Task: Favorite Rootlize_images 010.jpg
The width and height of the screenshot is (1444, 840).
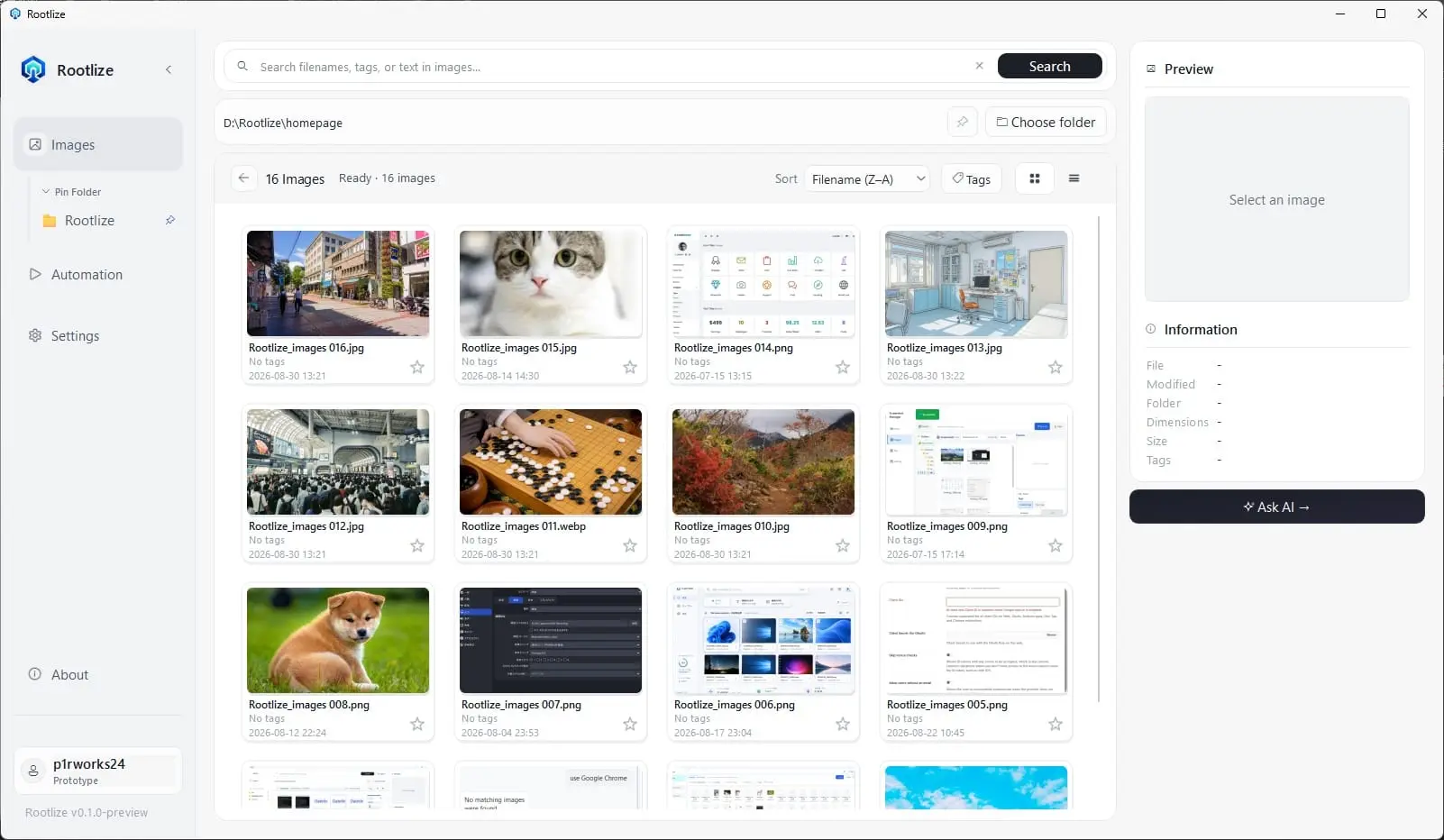Action: click(843, 545)
